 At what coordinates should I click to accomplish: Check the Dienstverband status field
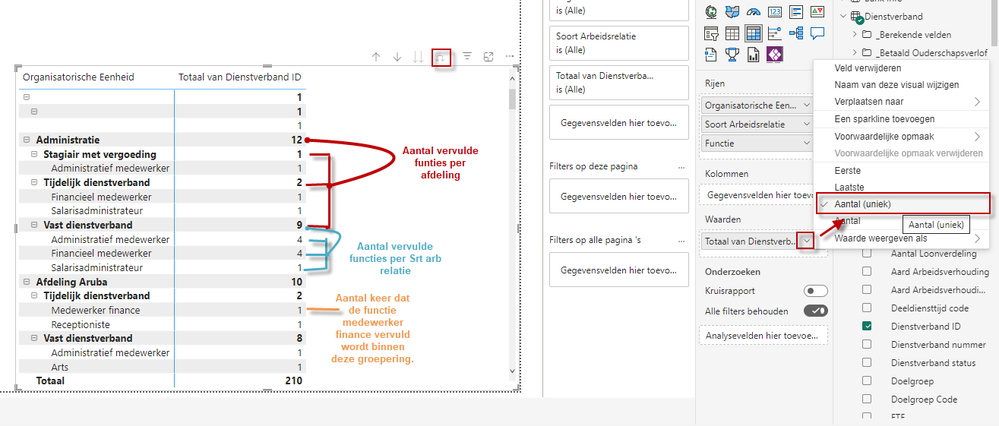(866, 363)
